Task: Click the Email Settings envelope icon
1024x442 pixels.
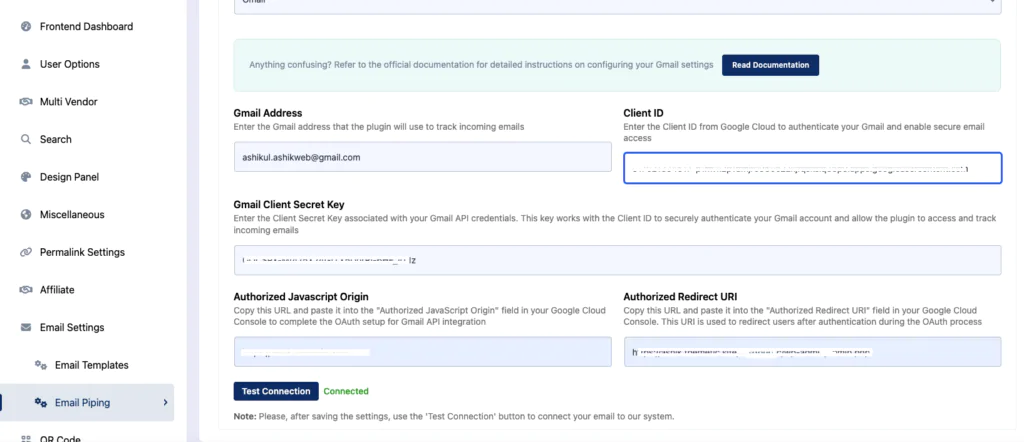Action: pos(26,327)
